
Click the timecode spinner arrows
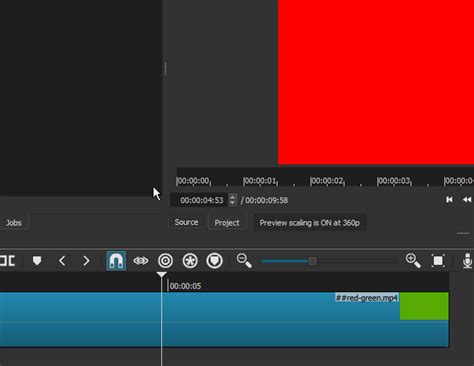click(233, 200)
